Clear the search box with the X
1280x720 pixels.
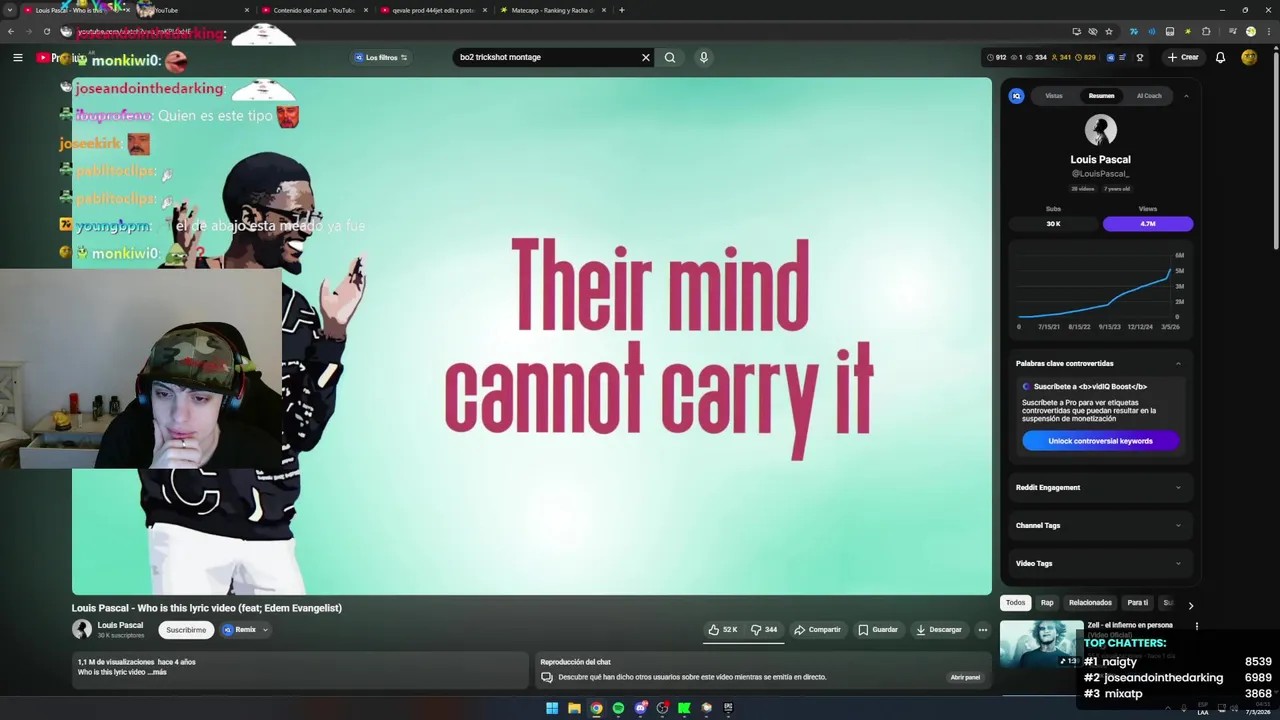(645, 57)
